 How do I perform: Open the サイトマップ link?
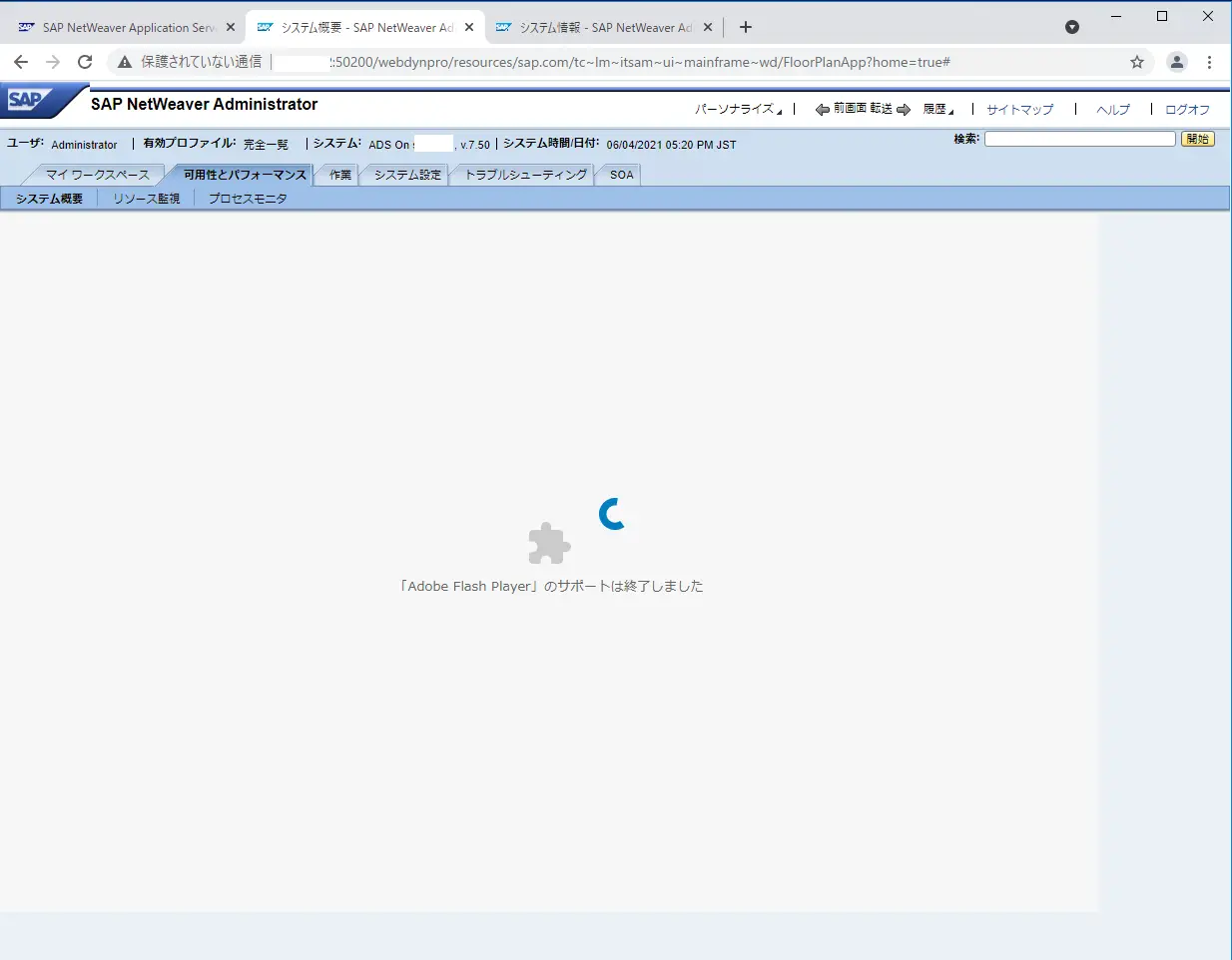coord(1019,110)
